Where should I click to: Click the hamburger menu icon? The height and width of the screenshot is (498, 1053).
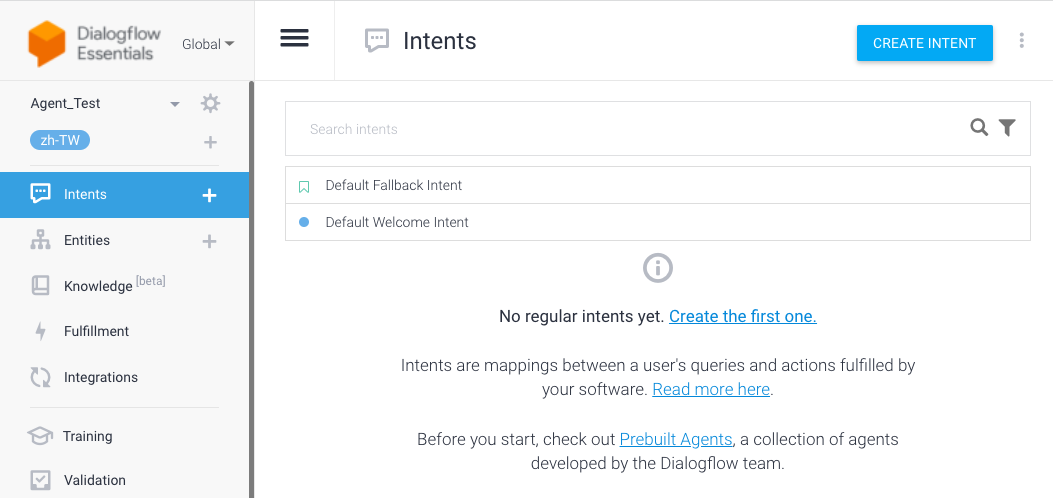coord(294,38)
